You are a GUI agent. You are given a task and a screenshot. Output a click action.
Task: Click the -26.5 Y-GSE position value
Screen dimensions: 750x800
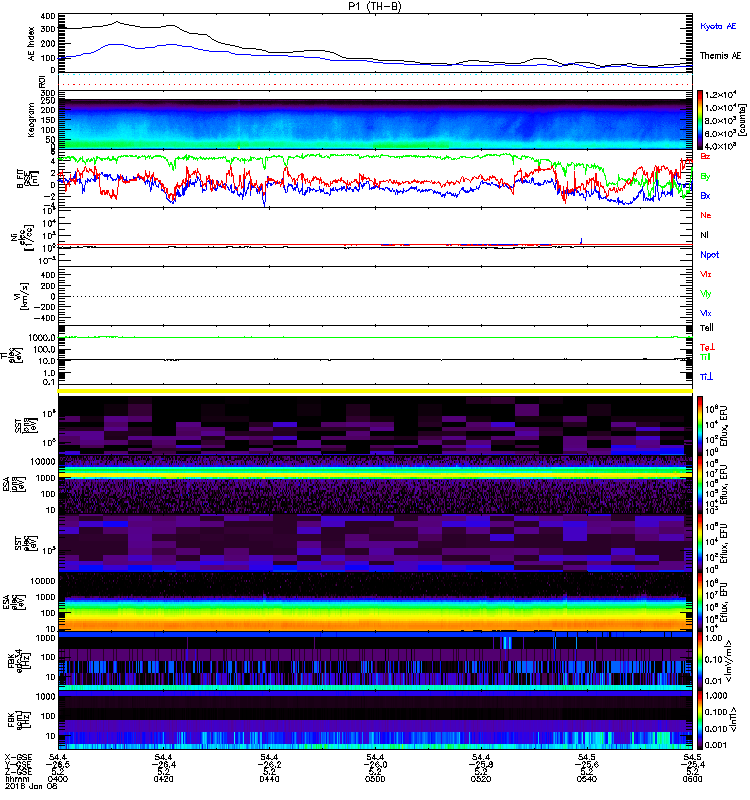pos(57,764)
